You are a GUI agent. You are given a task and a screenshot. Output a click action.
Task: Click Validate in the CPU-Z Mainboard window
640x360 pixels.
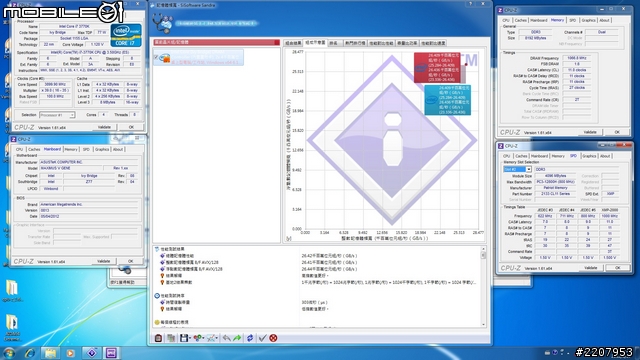tap(104, 261)
